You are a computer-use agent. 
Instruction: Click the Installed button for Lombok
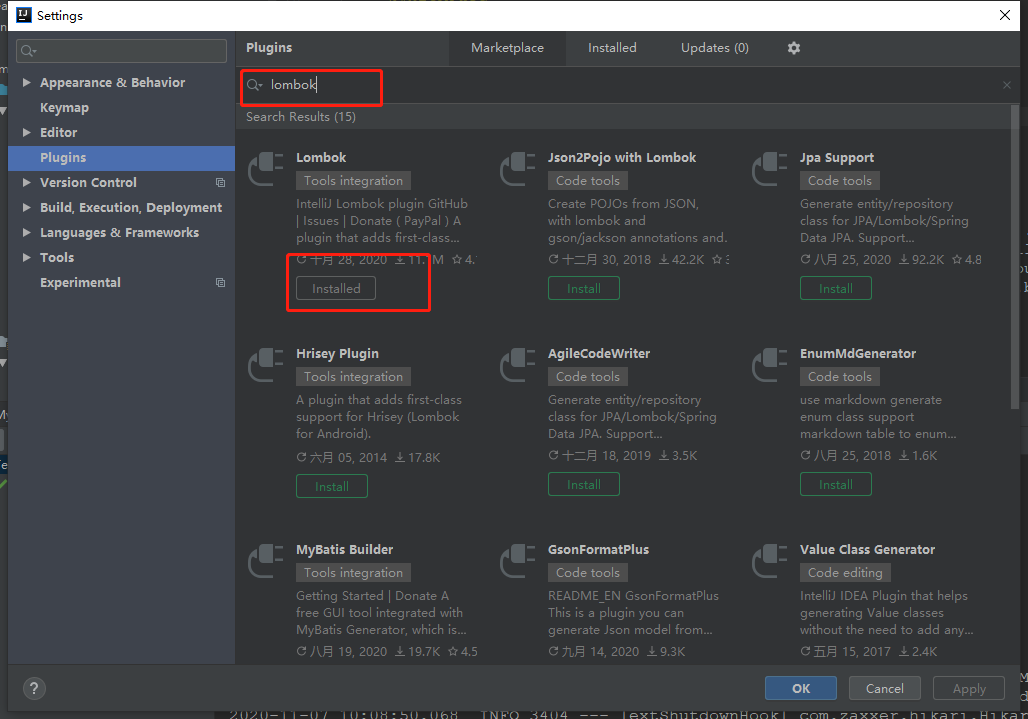pyautogui.click(x=336, y=288)
